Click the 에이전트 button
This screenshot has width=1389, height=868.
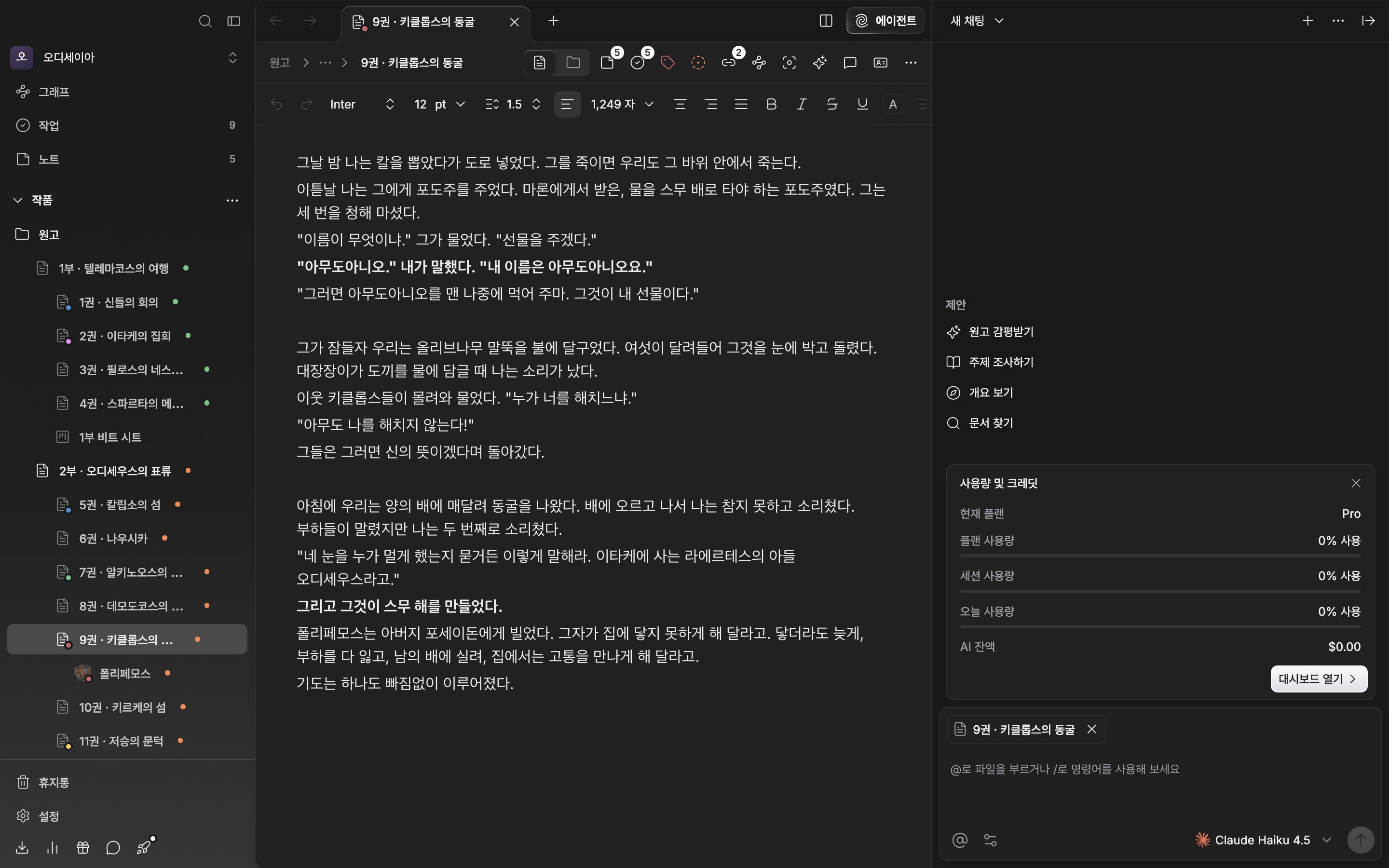885,21
